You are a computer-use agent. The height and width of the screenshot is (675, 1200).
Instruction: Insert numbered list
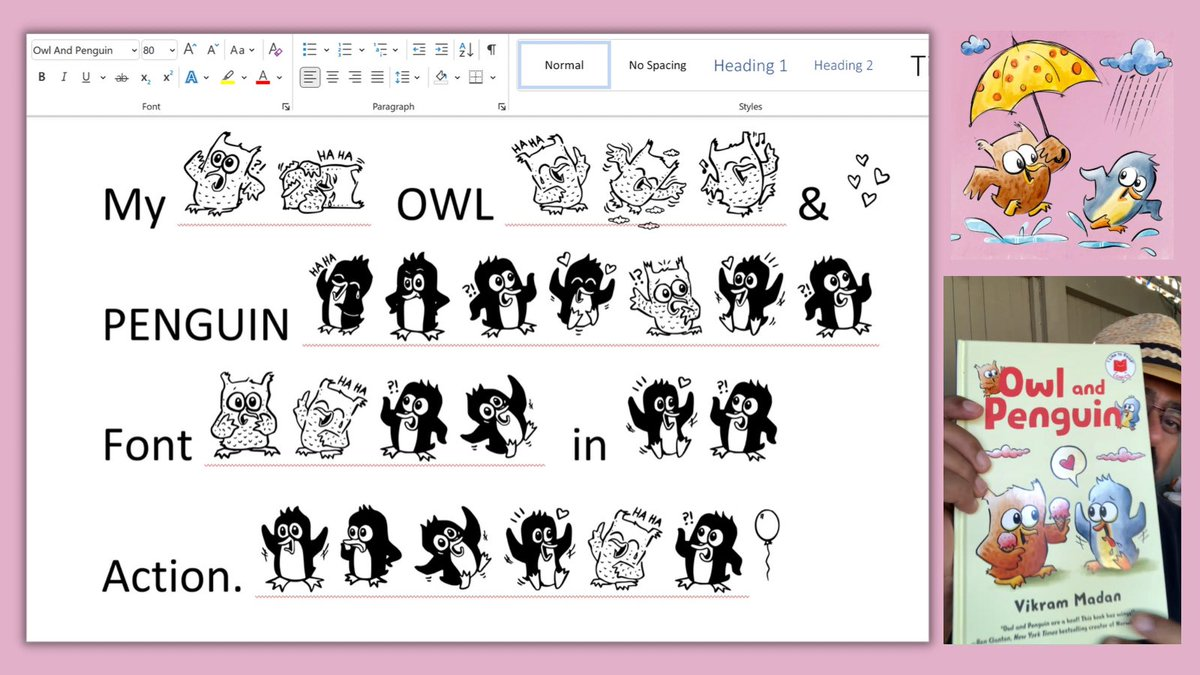pos(344,49)
